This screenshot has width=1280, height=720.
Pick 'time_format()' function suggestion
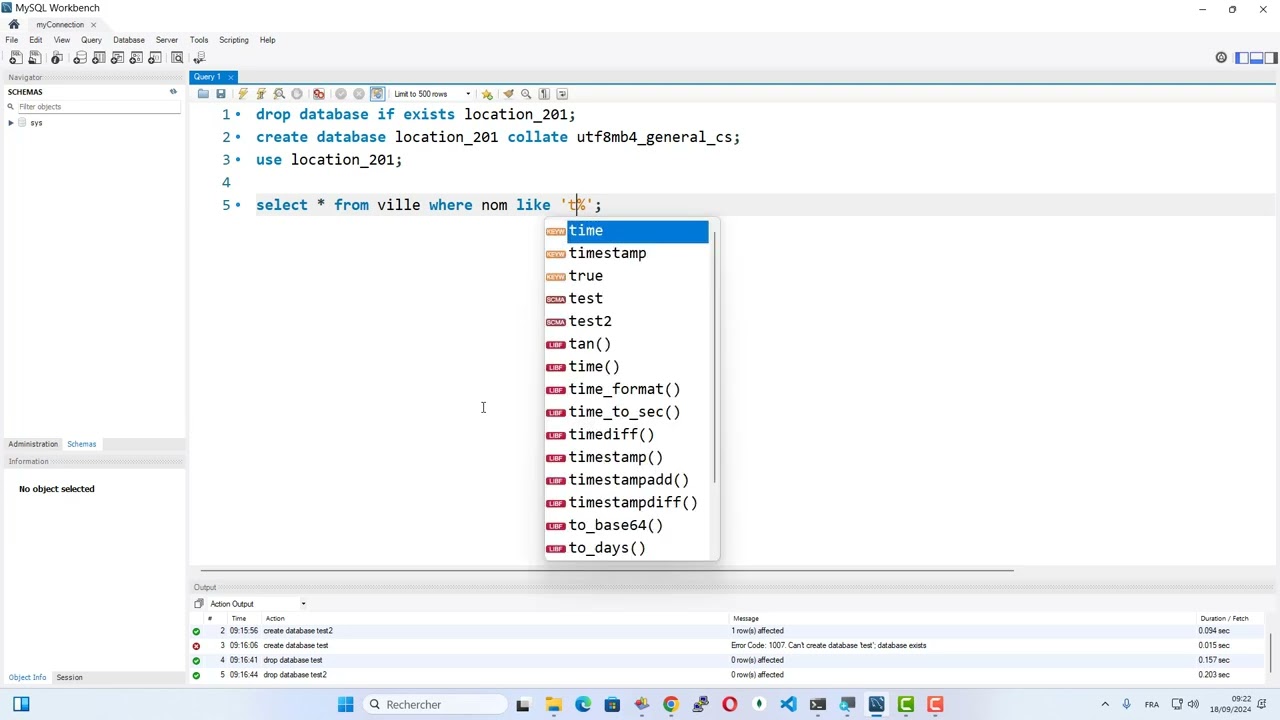point(626,389)
